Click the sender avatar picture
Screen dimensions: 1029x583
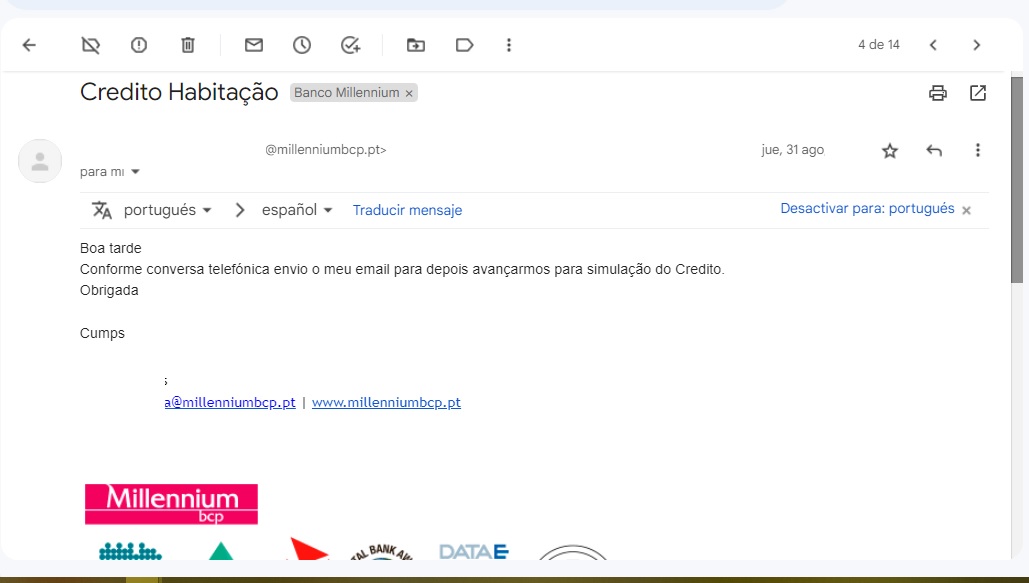coord(40,161)
